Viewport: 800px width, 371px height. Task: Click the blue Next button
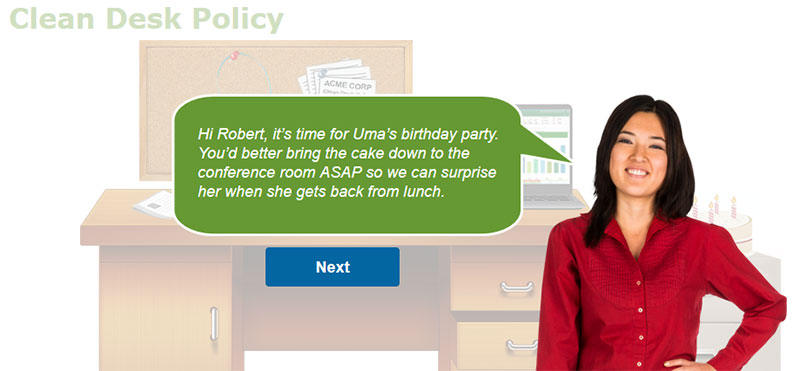point(332,267)
